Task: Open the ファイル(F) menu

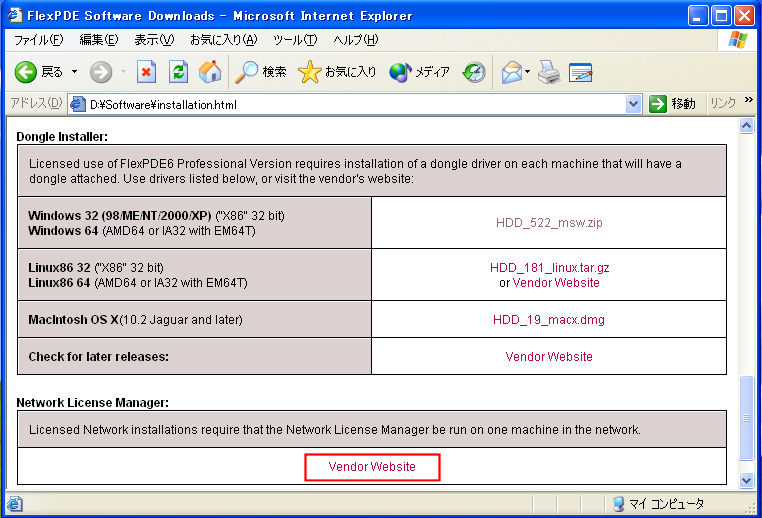Action: point(38,40)
